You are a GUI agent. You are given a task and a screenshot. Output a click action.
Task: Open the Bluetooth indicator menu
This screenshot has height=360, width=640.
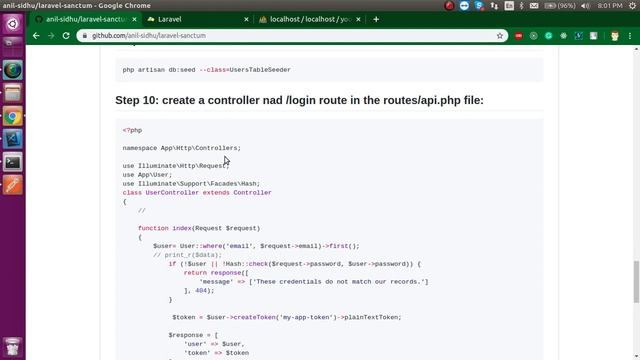click(522, 6)
